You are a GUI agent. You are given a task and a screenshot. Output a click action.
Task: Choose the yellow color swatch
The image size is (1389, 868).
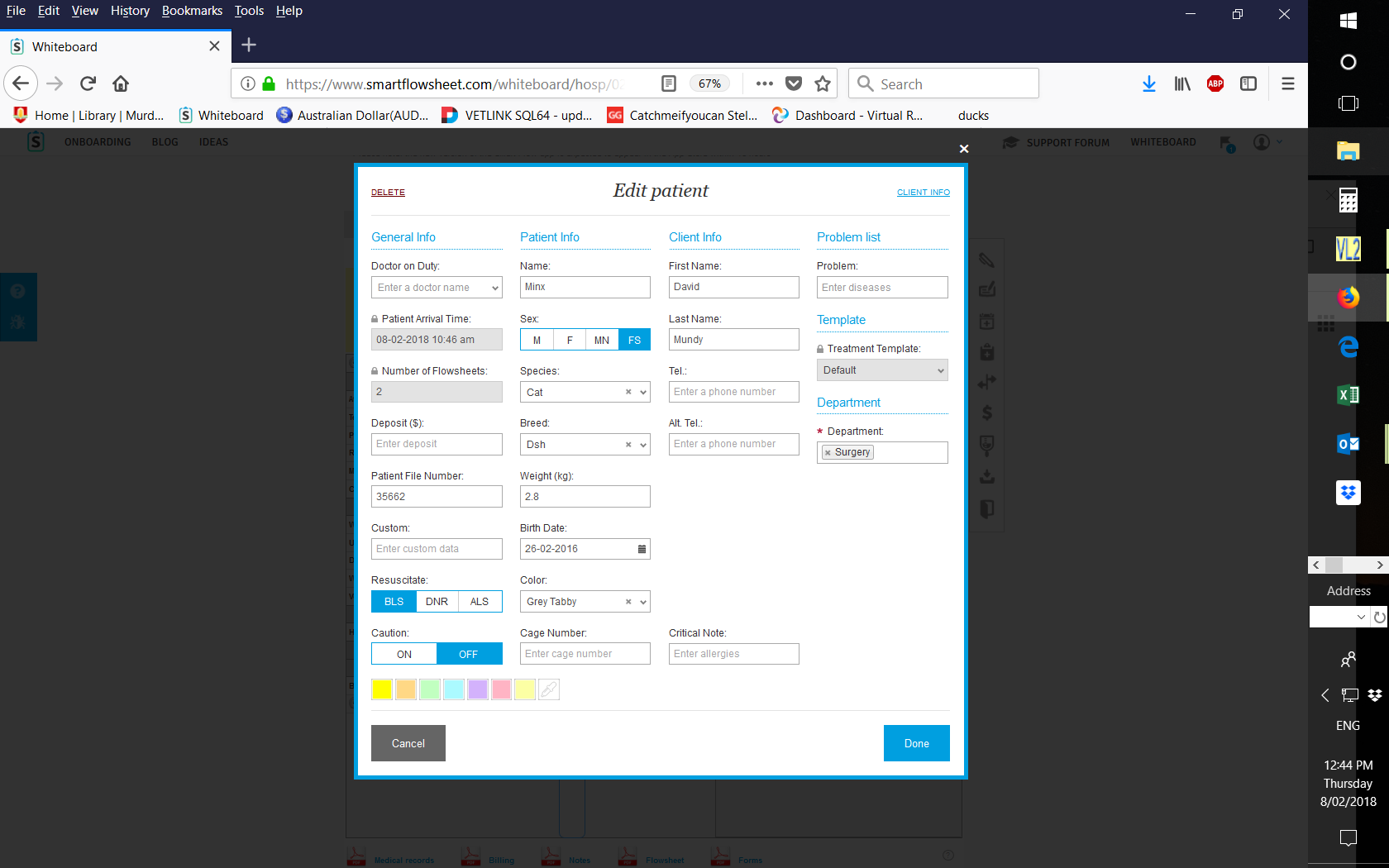click(382, 689)
